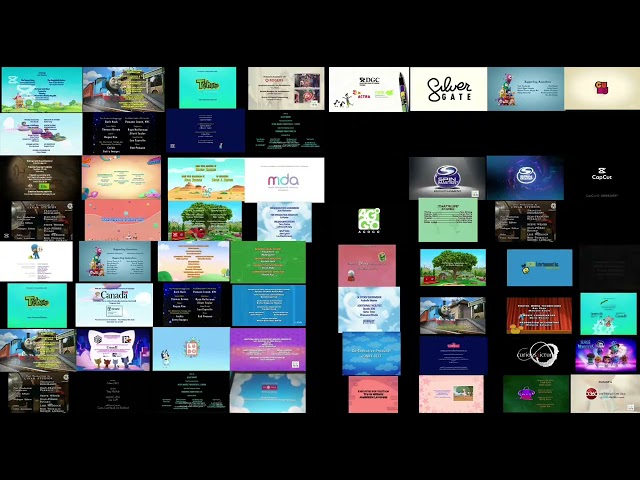Open the coral pink thumbnail with scattered stars
Screen dimensions: 640x480
[123, 220]
